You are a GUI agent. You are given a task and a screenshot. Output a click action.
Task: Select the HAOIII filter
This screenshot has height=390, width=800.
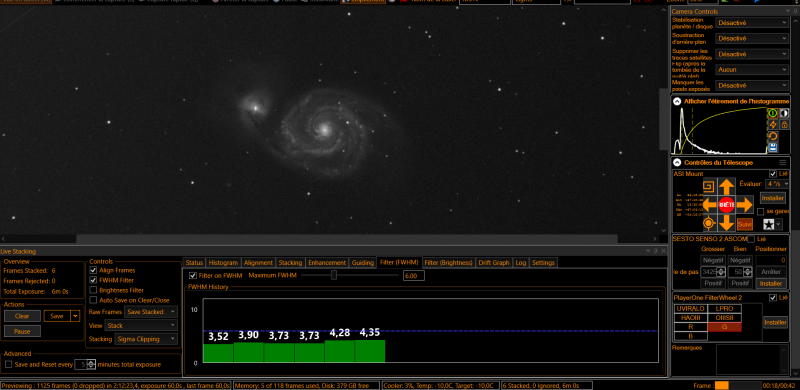click(x=691, y=318)
